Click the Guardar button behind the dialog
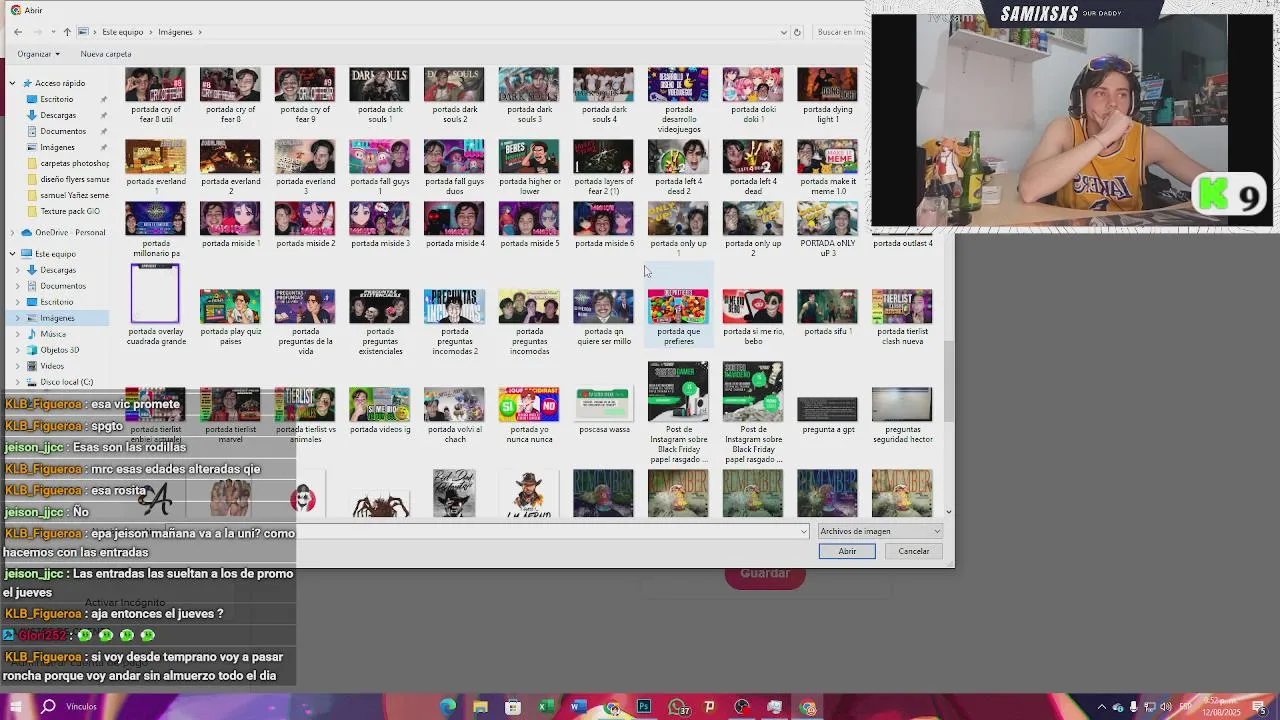The height and width of the screenshot is (720, 1280). [x=765, y=574]
